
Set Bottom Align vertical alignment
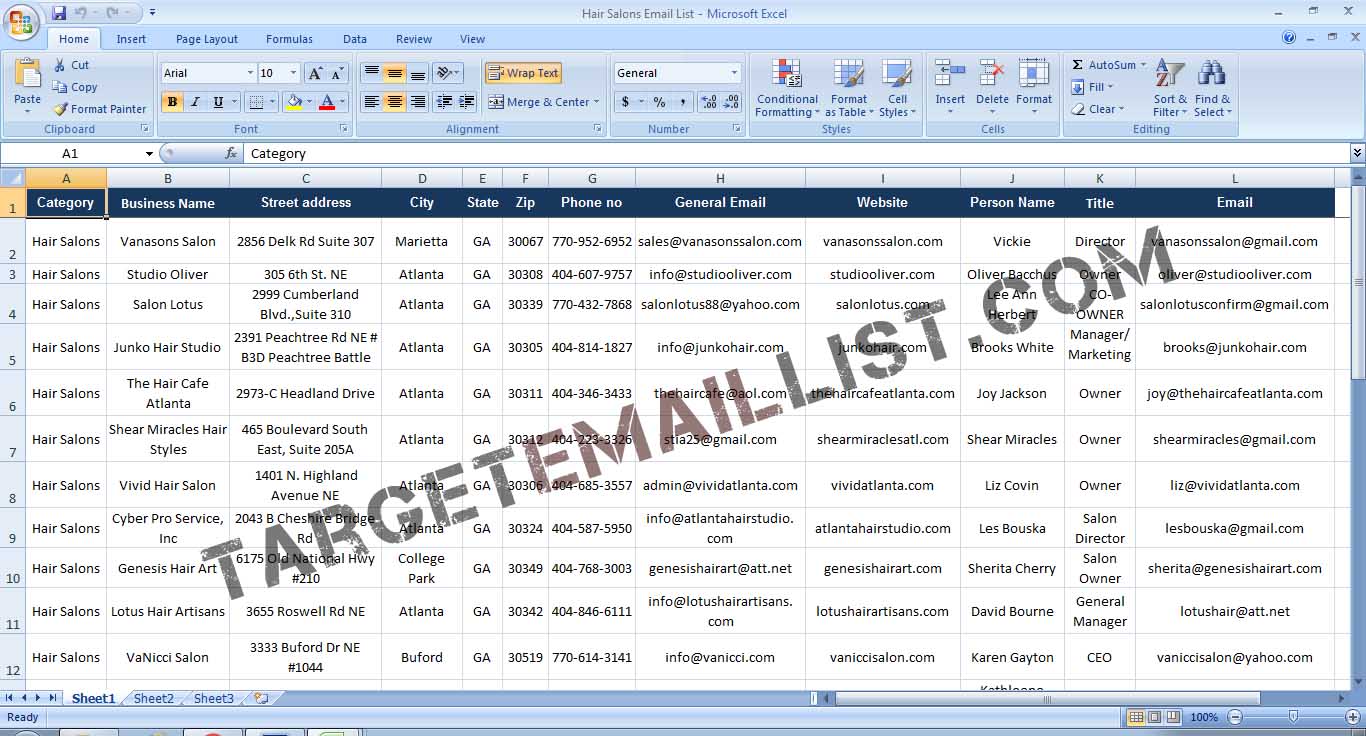(x=418, y=73)
